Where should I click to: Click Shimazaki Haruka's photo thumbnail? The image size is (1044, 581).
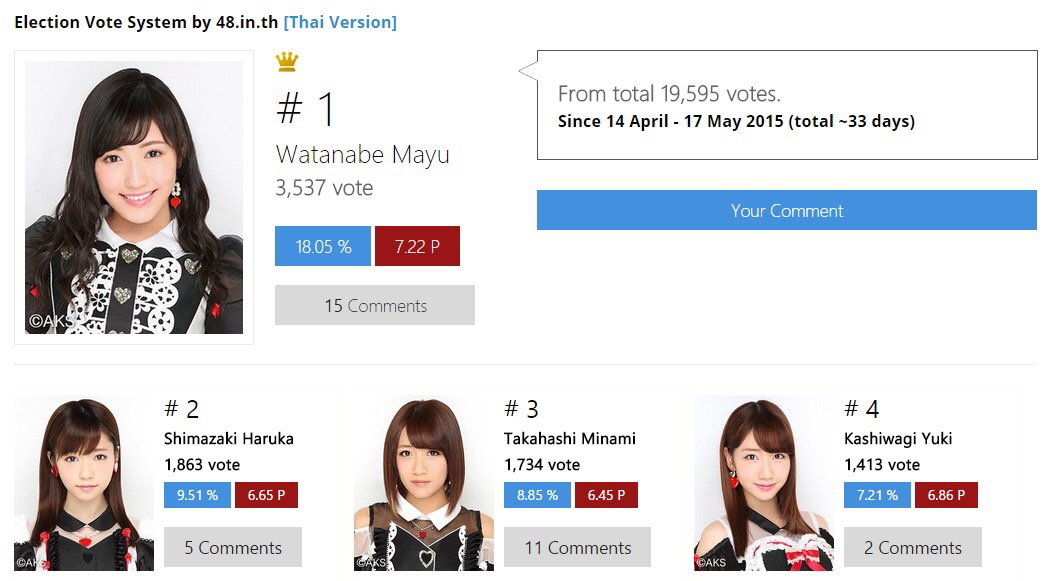coord(84,483)
